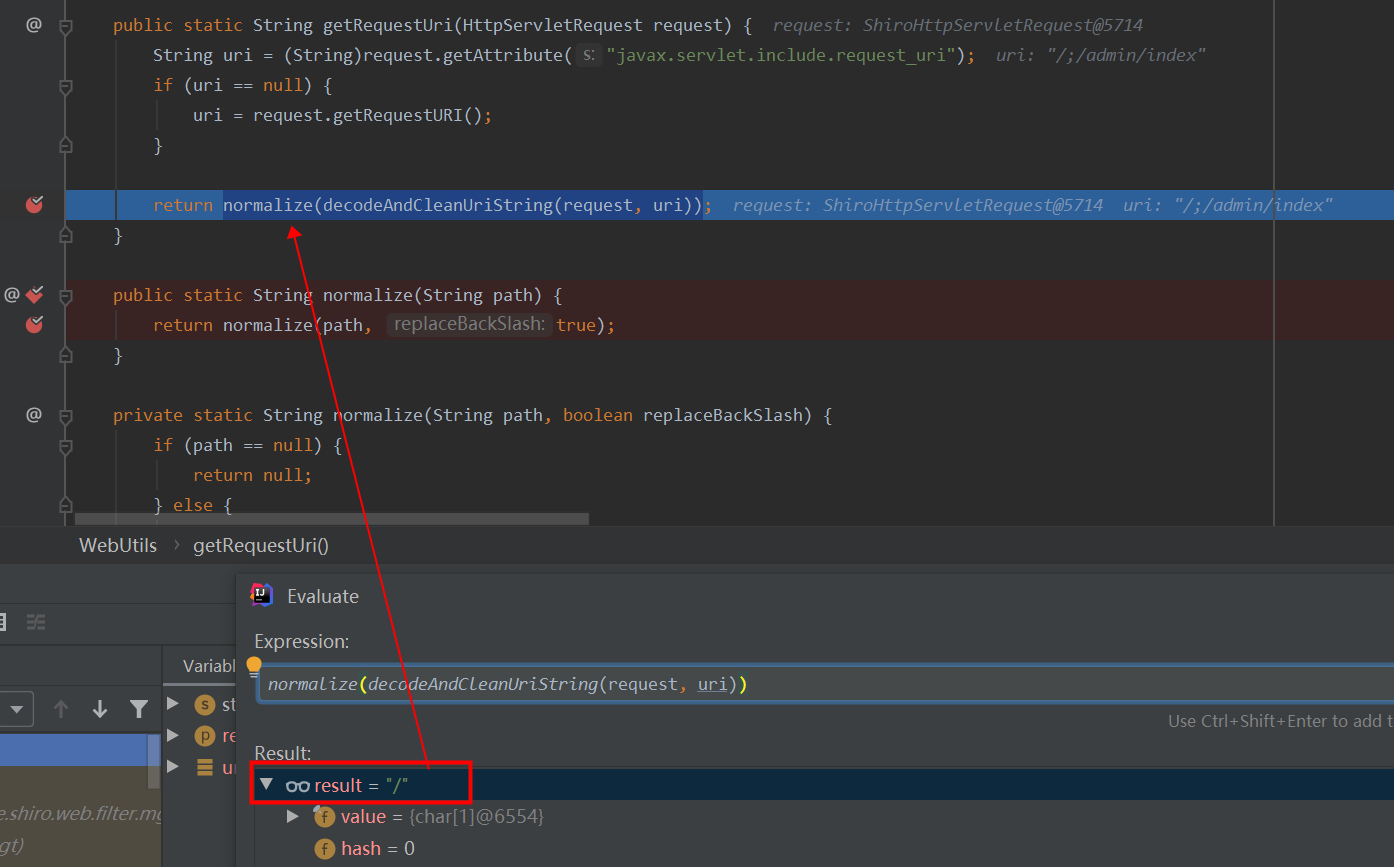Click inside the Expression input field
Image resolution: width=1394 pixels, height=867 pixels.
825,684
